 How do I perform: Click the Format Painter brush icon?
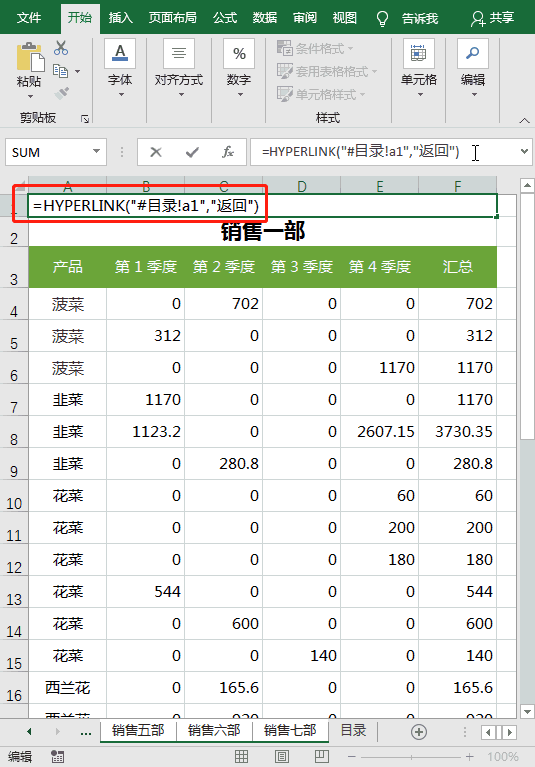(x=62, y=93)
